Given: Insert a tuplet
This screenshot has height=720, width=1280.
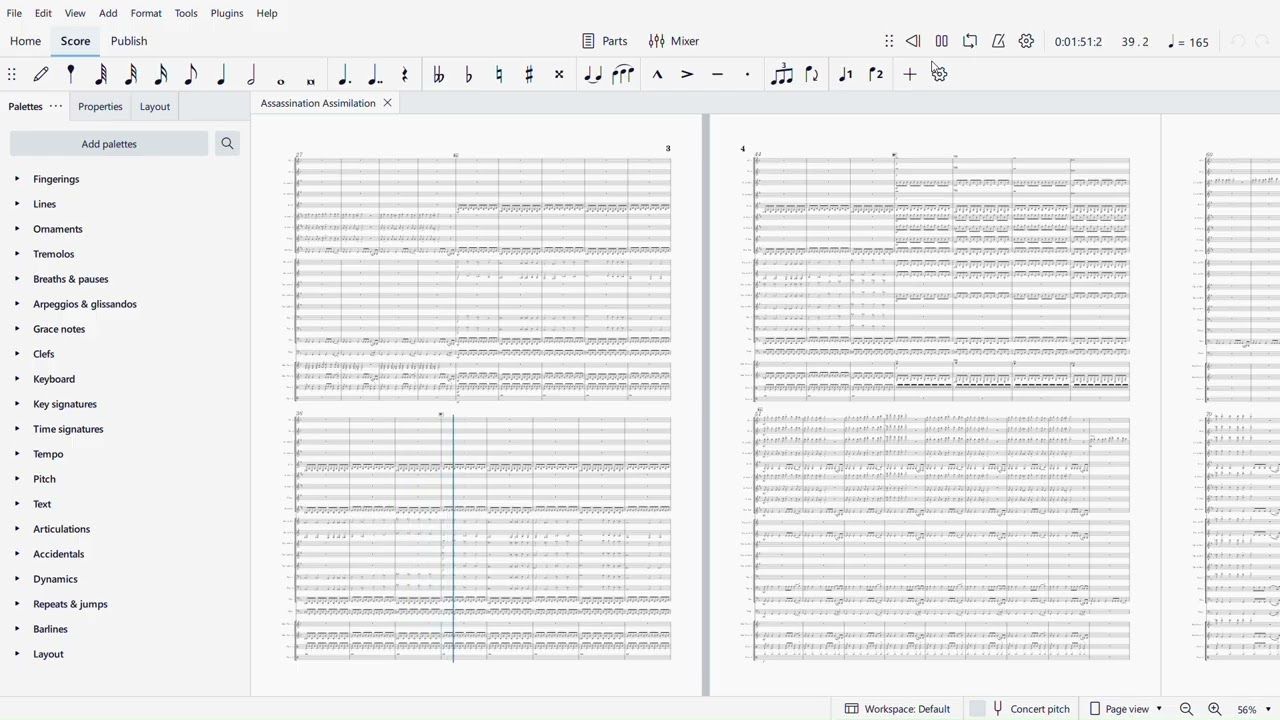Looking at the screenshot, I should pos(782,75).
